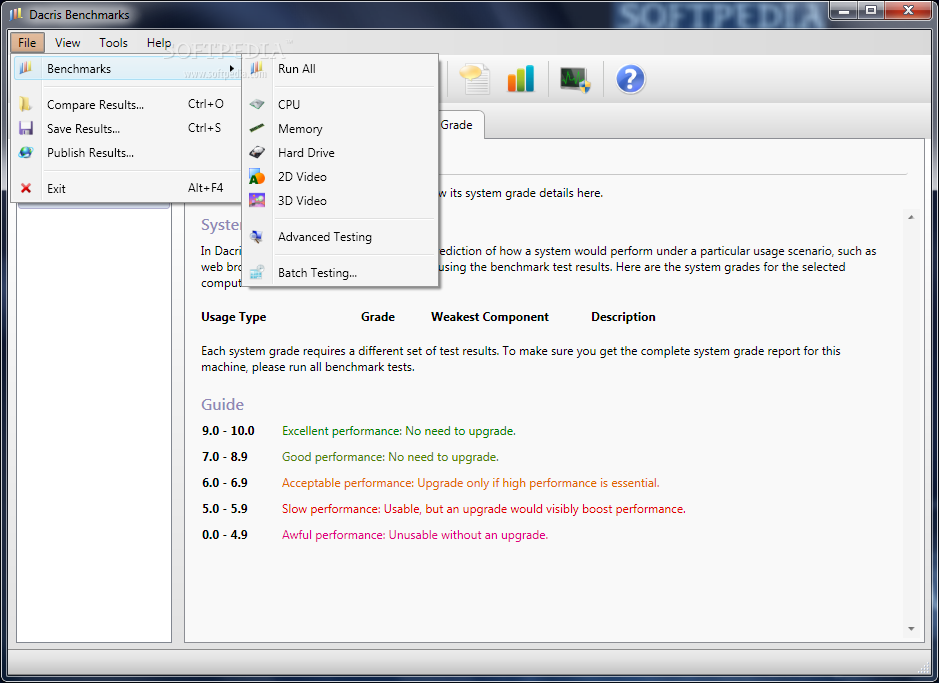Click scroll down arrow in report pane
Viewport: 939px width, 683px height.
[911, 629]
